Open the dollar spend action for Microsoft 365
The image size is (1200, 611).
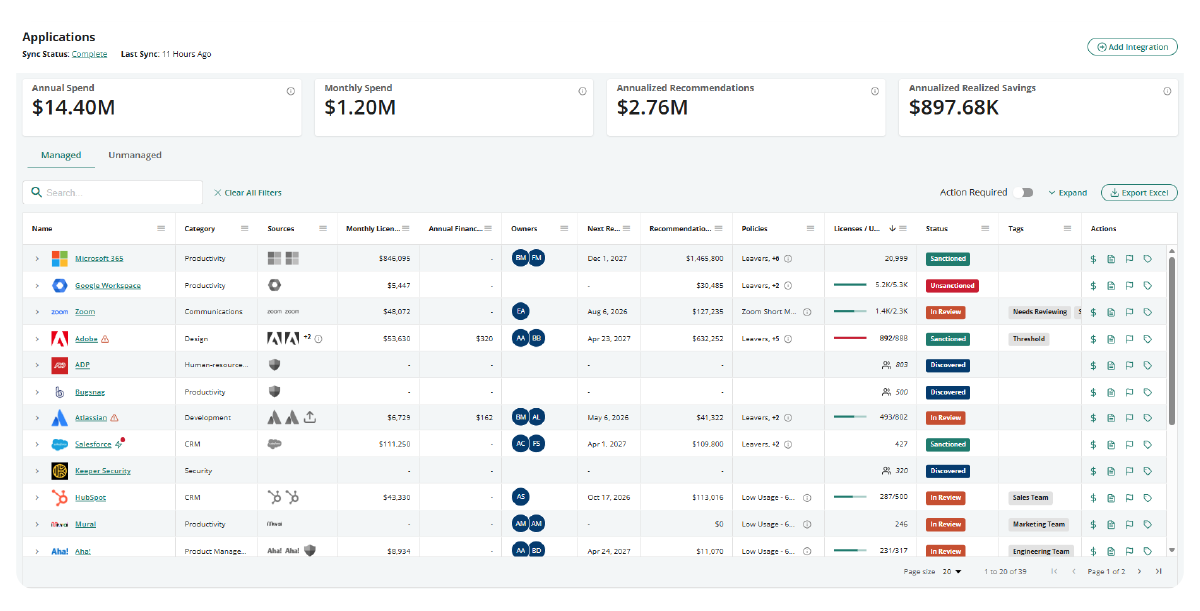click(x=1093, y=259)
